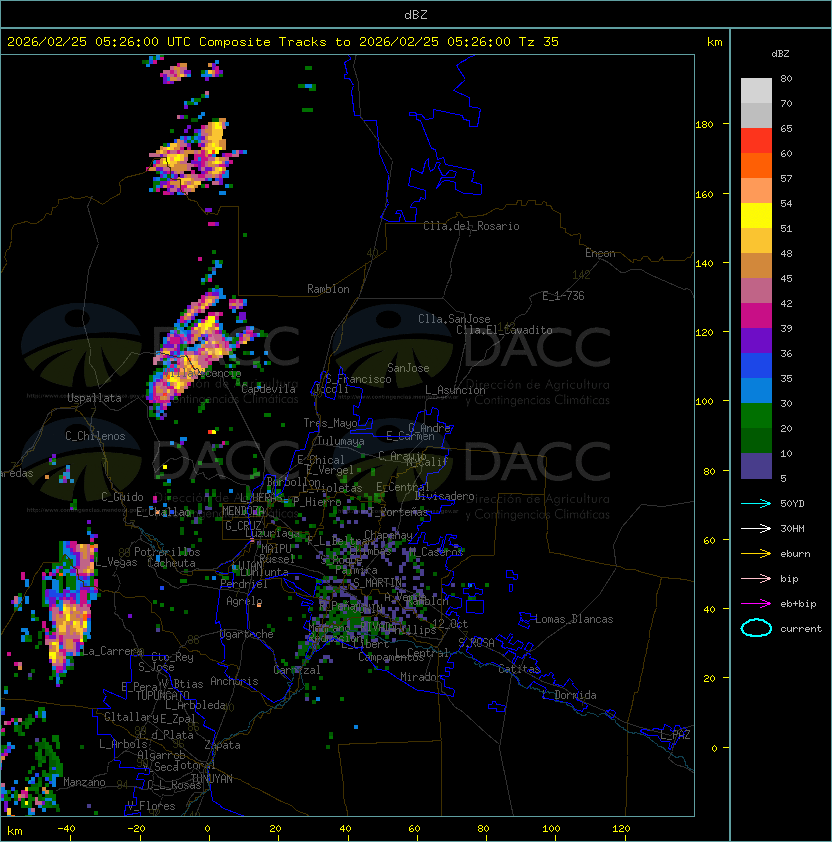The width and height of the screenshot is (832, 842).
Task: Click the 45 label in dBZ legend
Action: pos(786,279)
